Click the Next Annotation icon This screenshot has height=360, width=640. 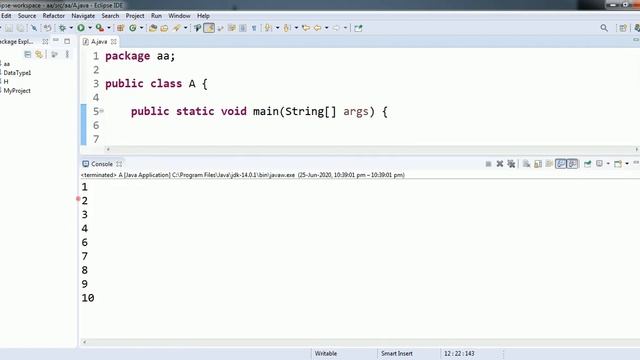[x=268, y=28]
